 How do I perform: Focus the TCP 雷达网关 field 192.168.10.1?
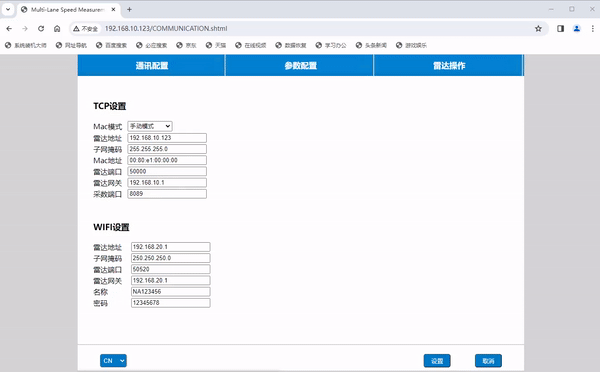(167, 183)
